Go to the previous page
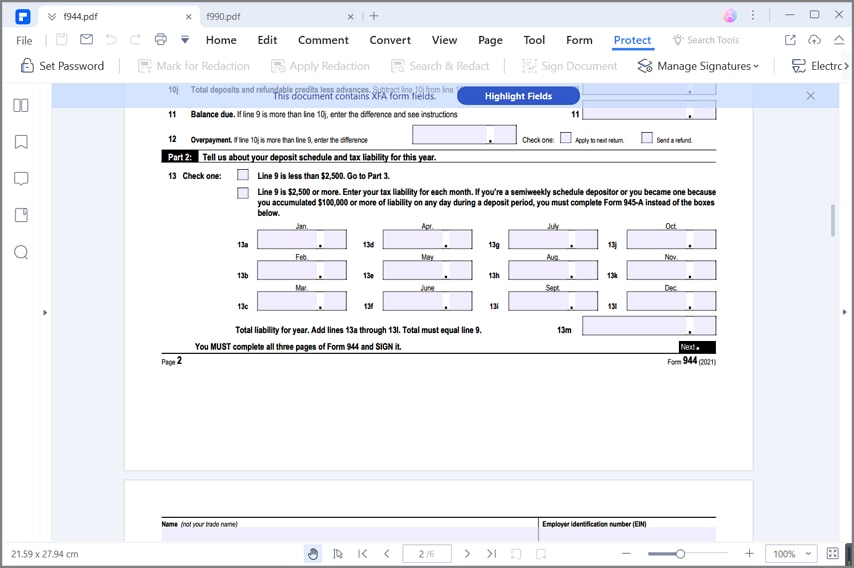Screen dimensions: 854x568 pos(387,554)
